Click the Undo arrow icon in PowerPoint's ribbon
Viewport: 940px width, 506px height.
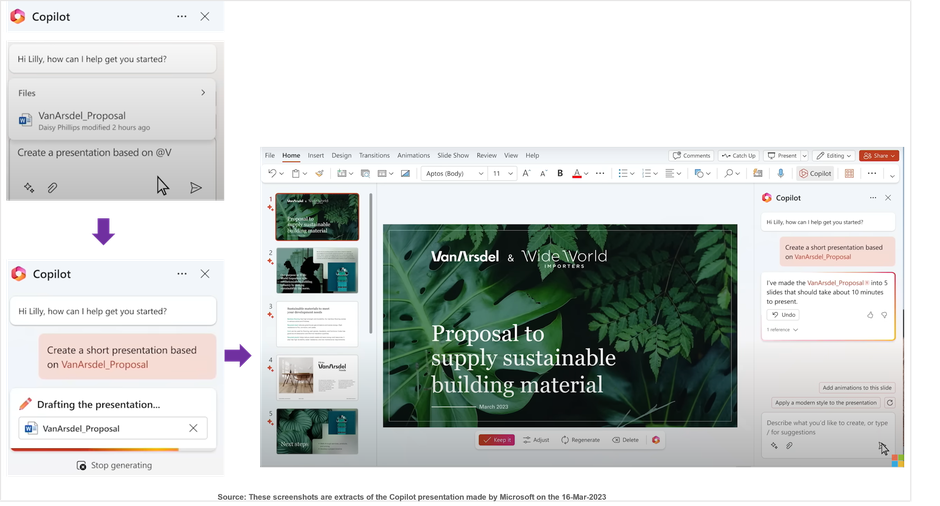pos(272,173)
